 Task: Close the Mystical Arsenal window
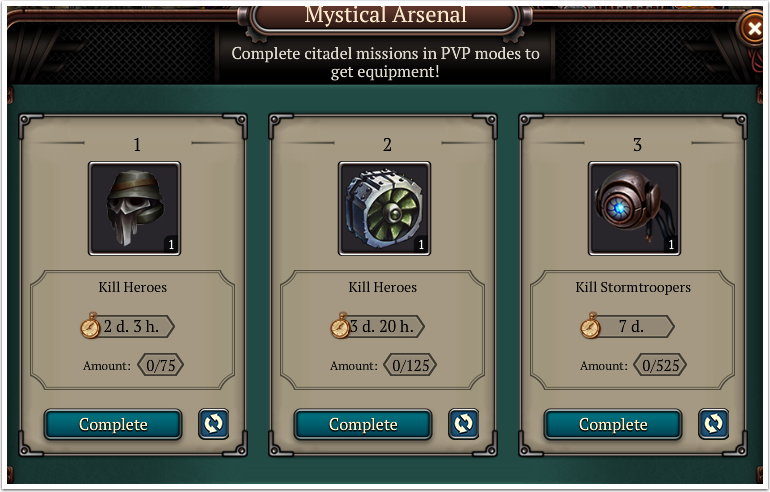click(753, 28)
